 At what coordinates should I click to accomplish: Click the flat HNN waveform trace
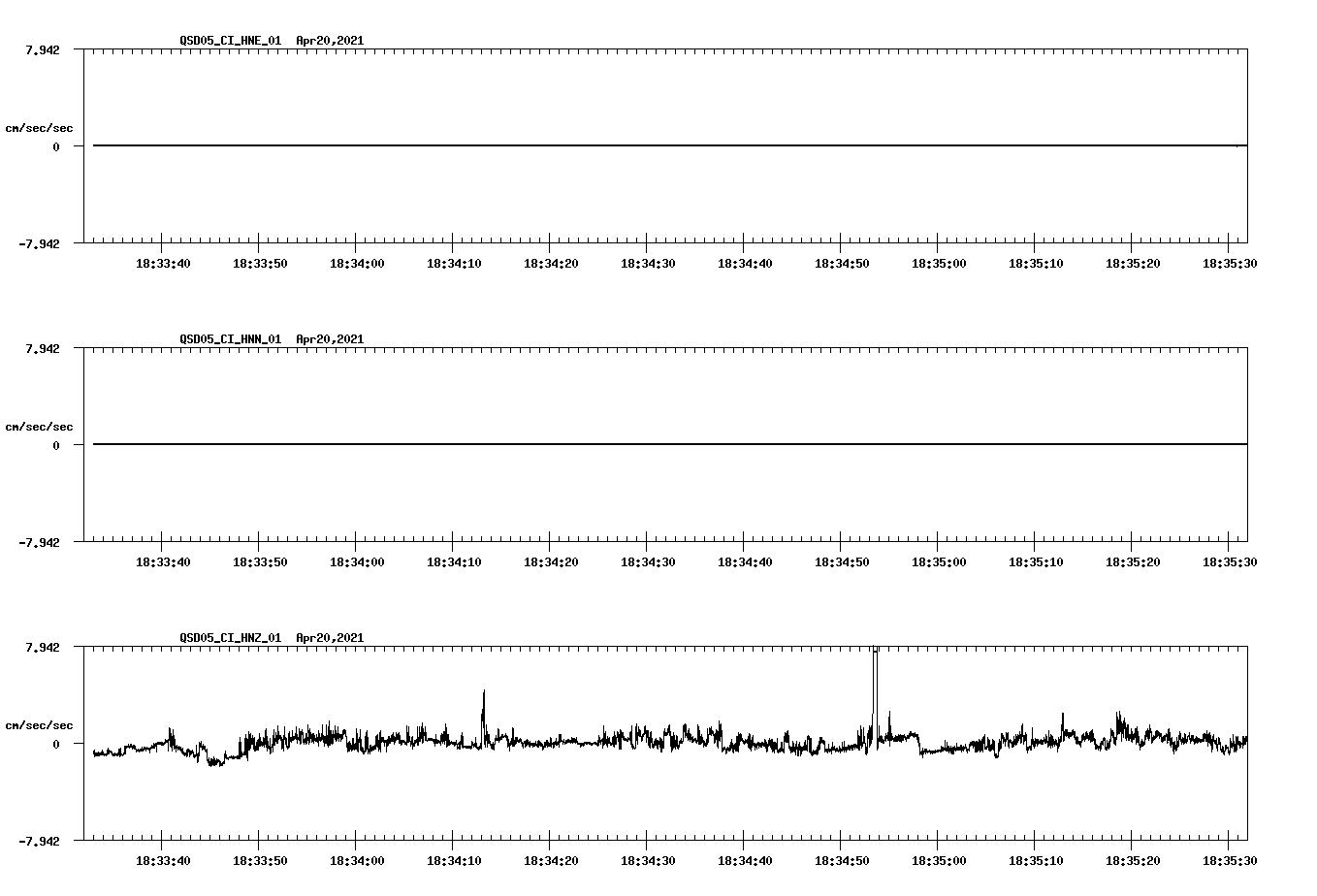point(582,444)
